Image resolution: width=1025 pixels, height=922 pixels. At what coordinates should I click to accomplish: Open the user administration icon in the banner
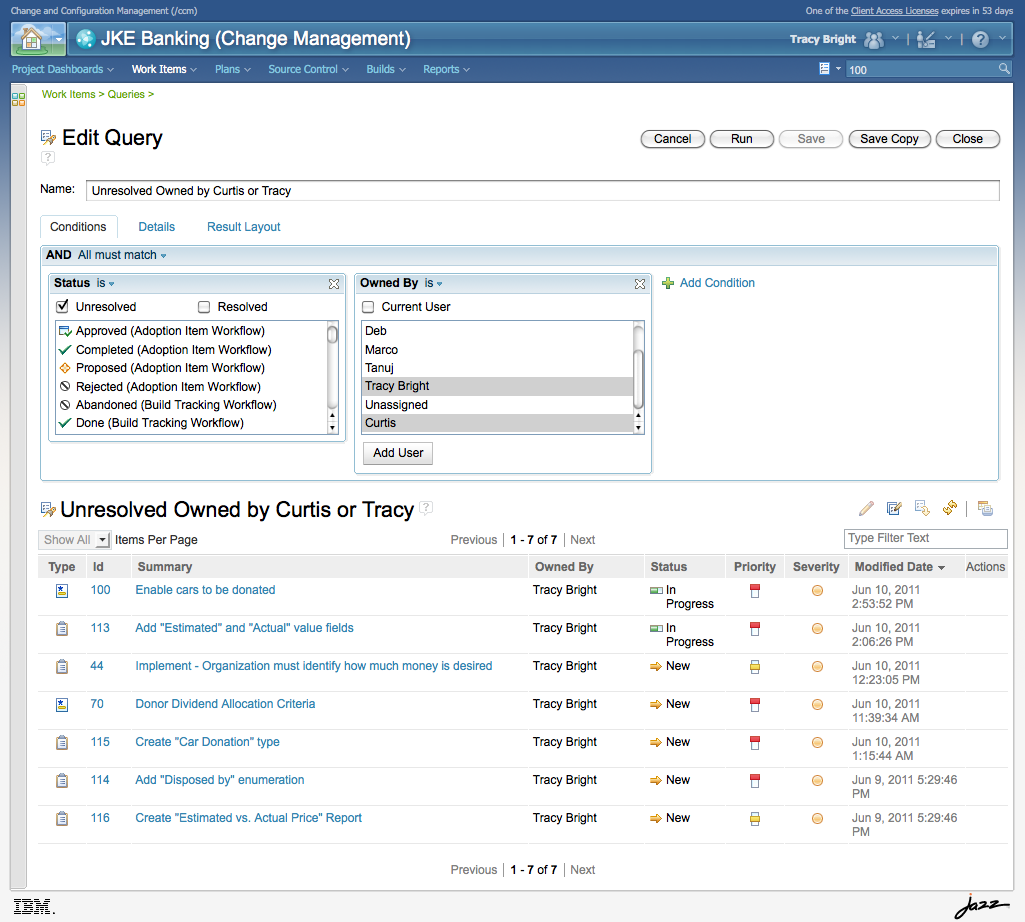point(926,40)
